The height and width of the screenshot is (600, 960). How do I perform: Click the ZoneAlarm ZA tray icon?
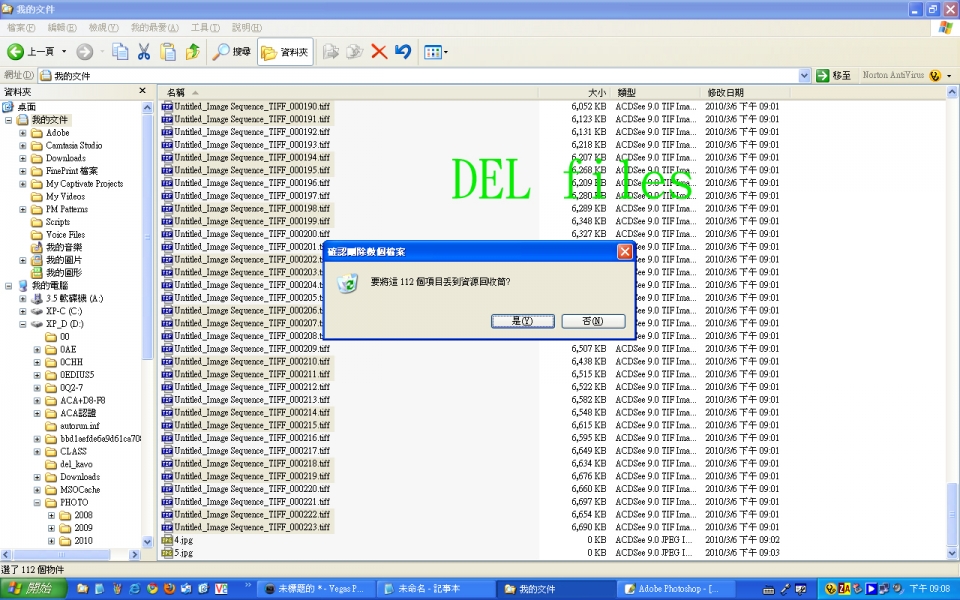844,589
